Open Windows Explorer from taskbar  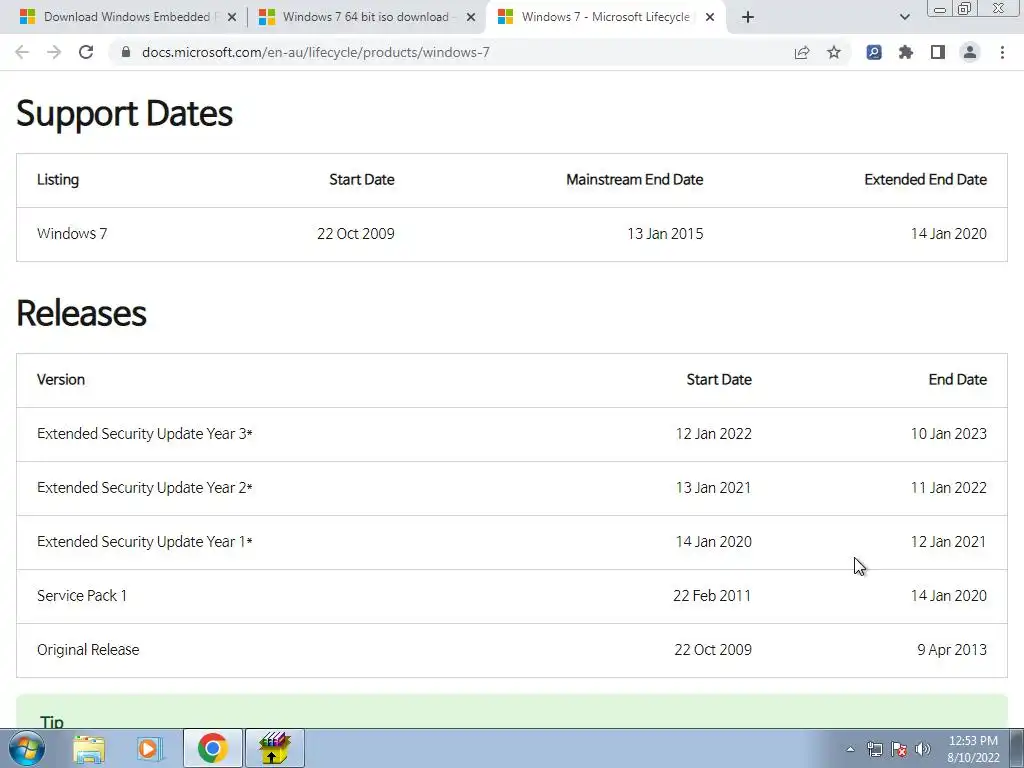(89, 748)
